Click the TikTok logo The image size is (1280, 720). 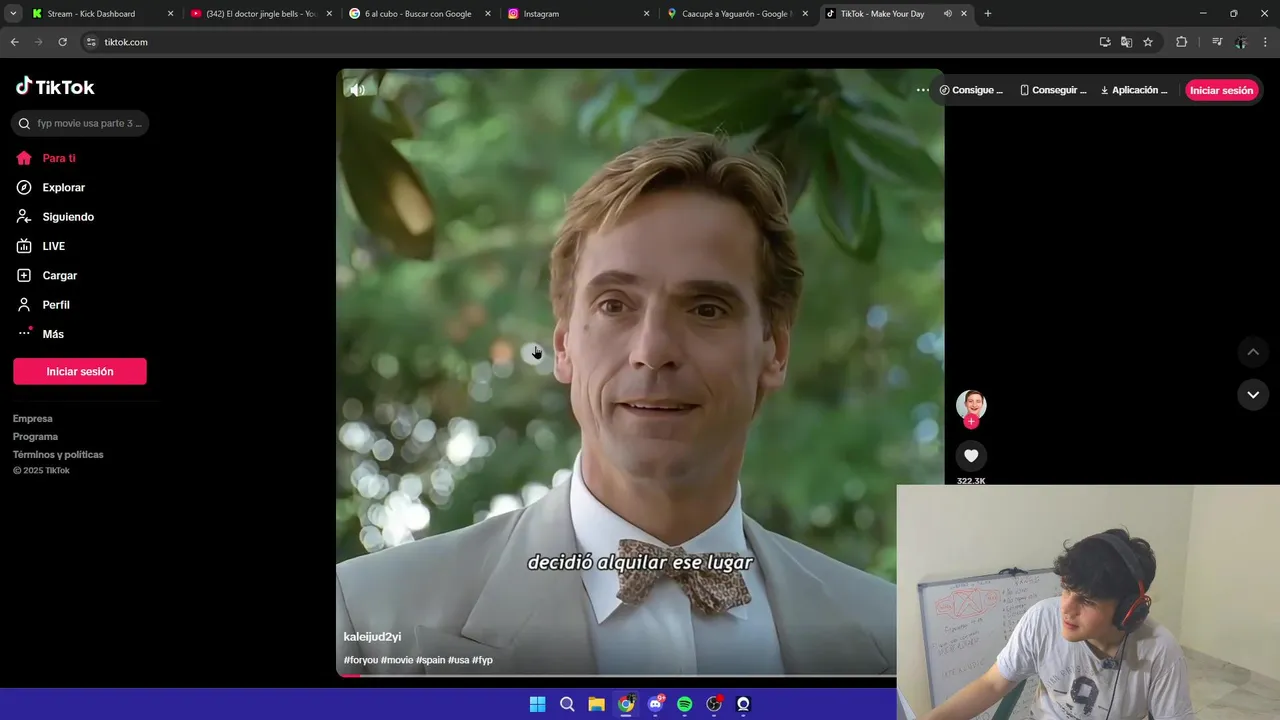pos(55,87)
